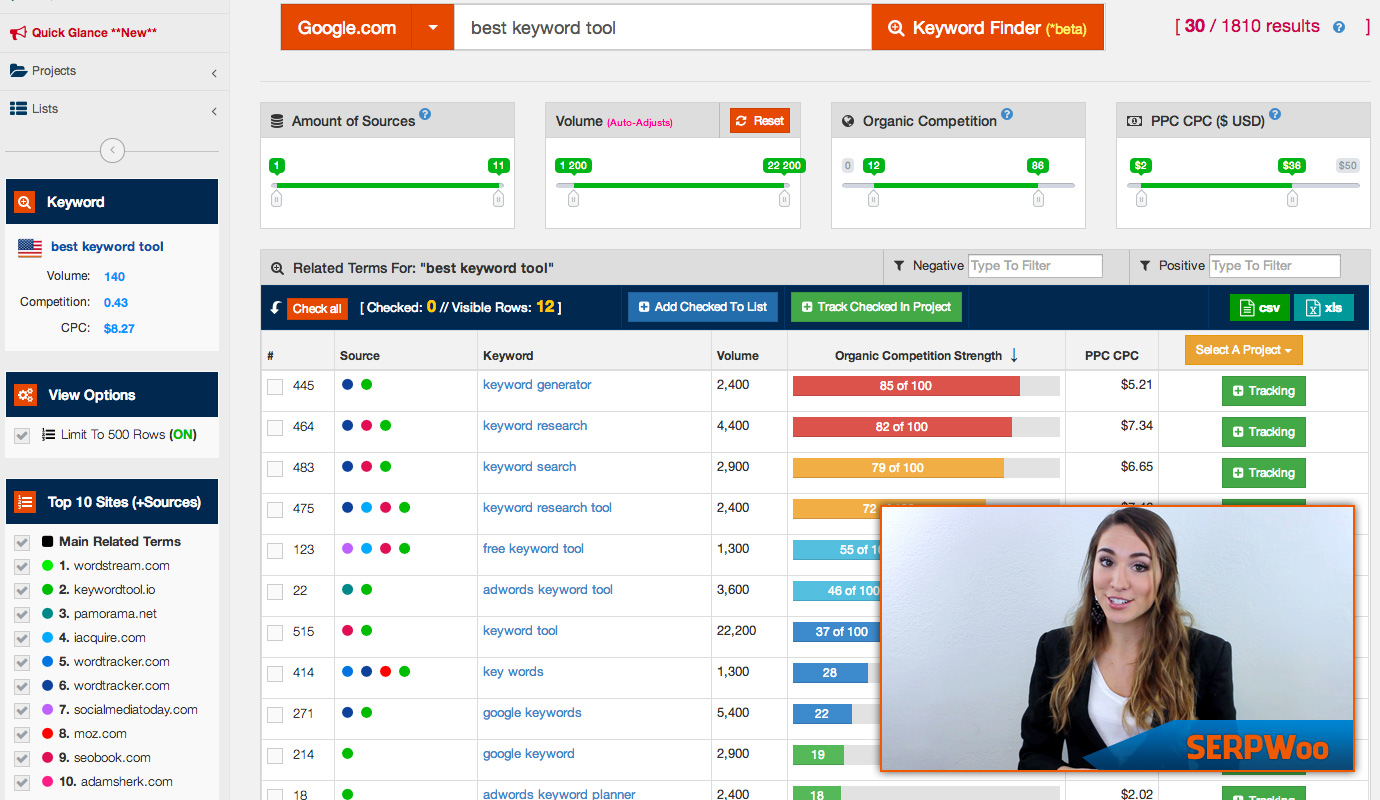Click the Positive filter funnel icon
Image resolution: width=1380 pixels, height=800 pixels.
pos(1145,266)
